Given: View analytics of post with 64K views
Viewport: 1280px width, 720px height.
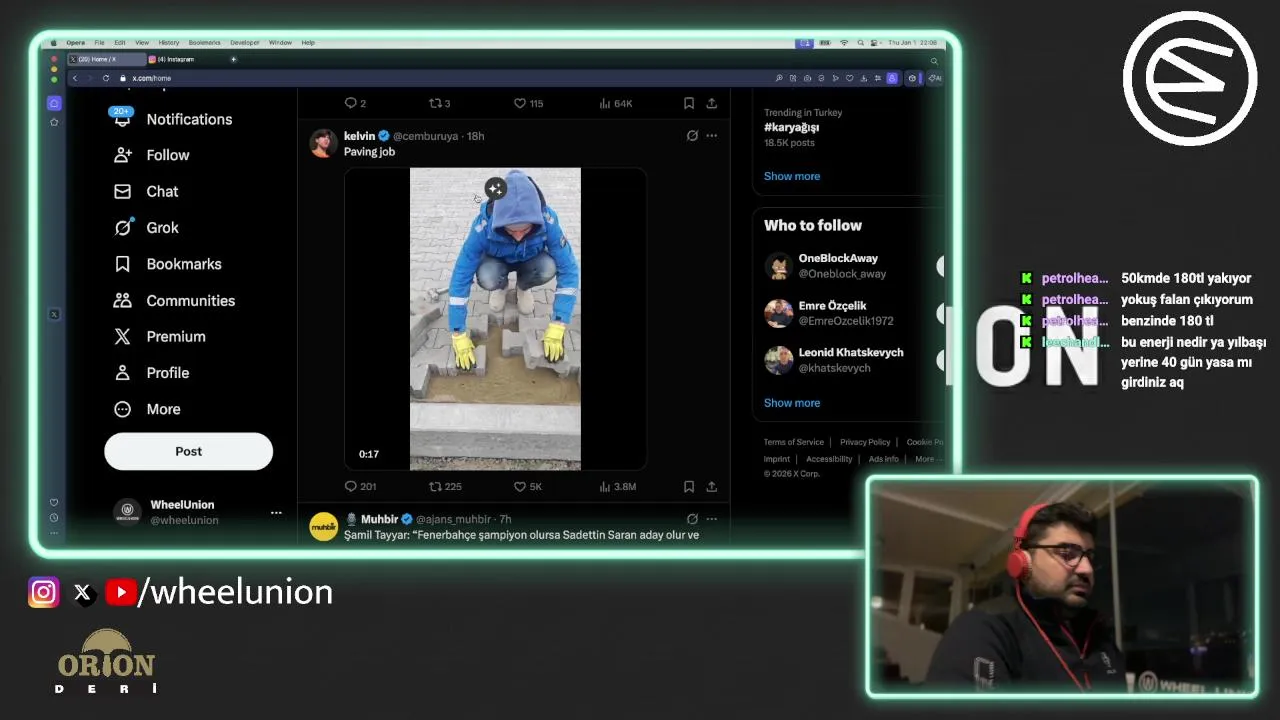Looking at the screenshot, I should [x=605, y=103].
